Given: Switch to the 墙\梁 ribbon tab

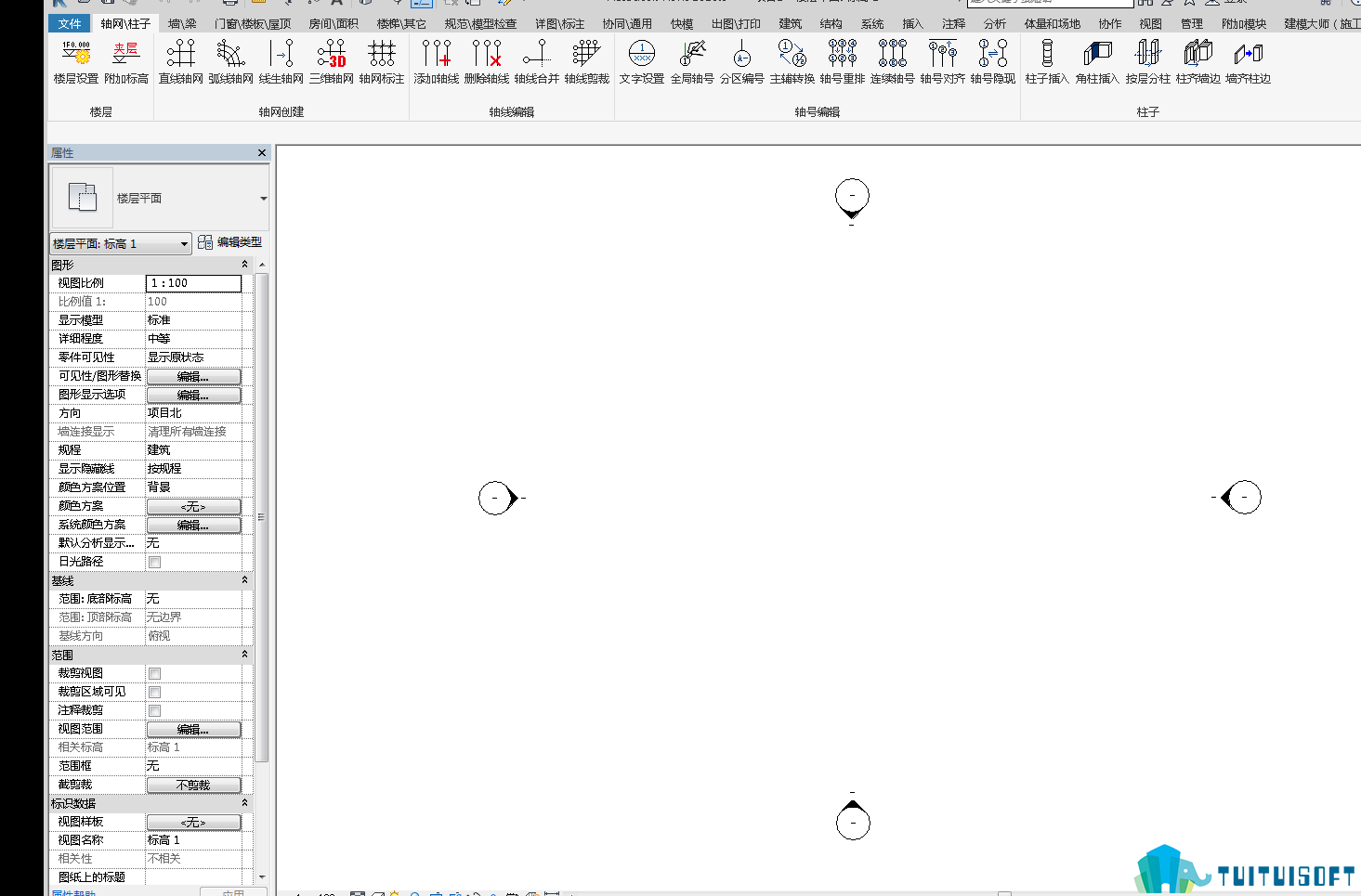Looking at the screenshot, I should (182, 23).
